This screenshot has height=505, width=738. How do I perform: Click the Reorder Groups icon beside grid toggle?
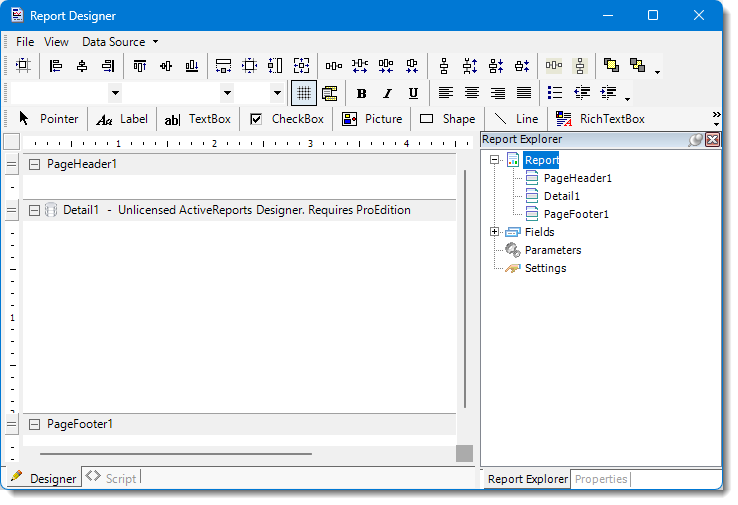pyautogui.click(x=330, y=93)
